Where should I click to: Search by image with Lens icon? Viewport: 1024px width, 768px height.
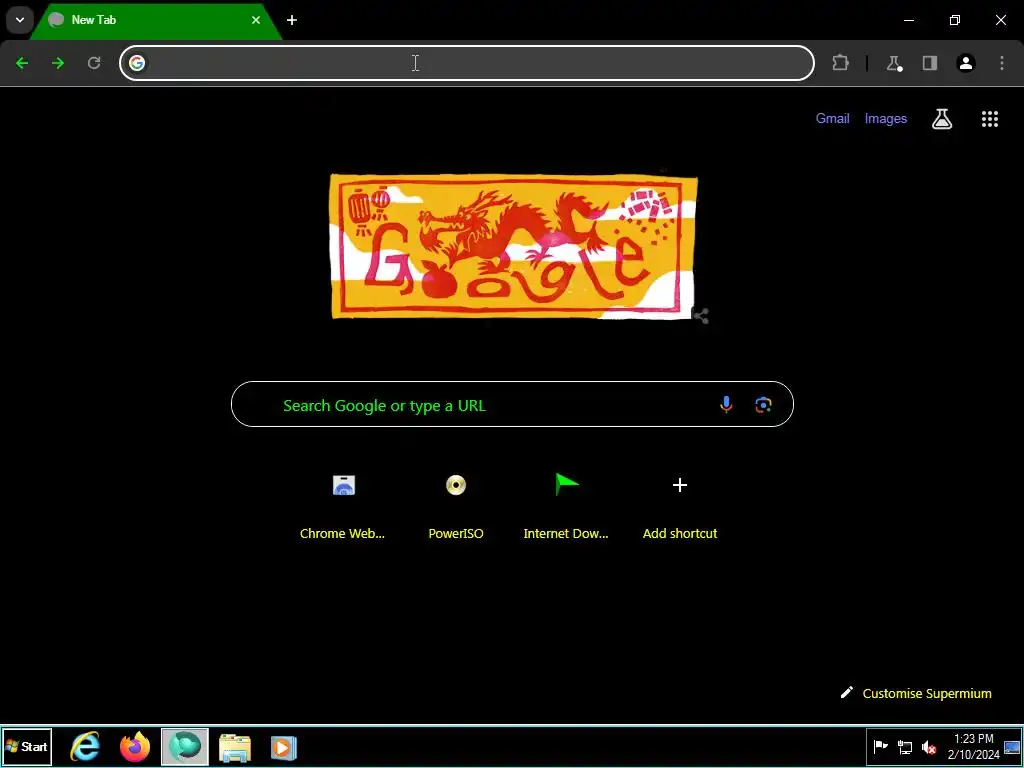click(763, 405)
